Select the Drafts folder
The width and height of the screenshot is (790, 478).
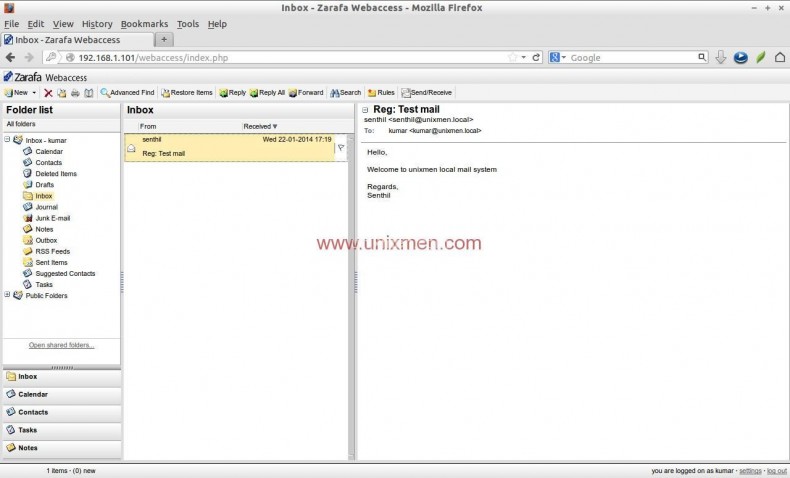[x=44, y=184]
